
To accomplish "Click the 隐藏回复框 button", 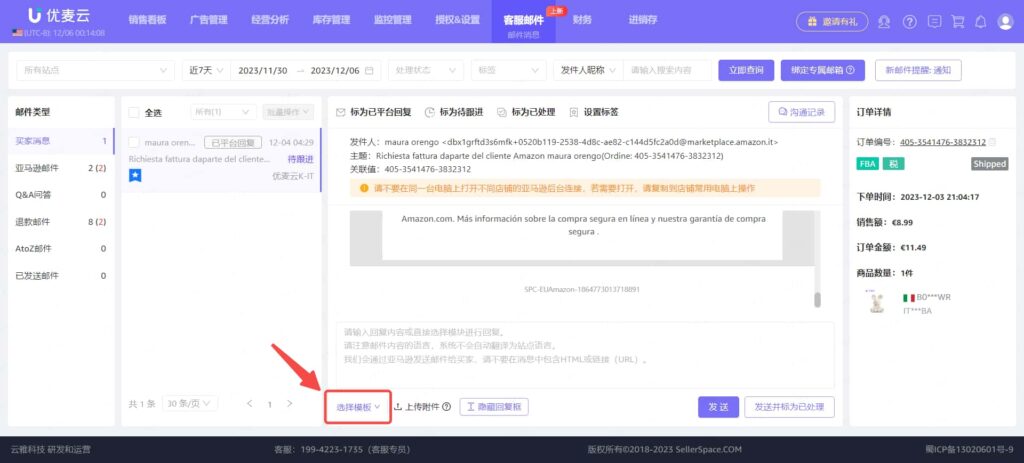I will 494,407.
